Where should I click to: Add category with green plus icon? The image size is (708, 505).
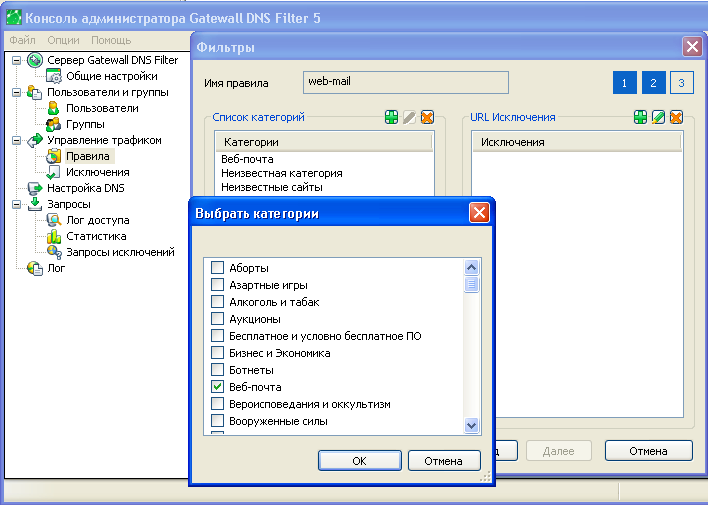tap(391, 117)
